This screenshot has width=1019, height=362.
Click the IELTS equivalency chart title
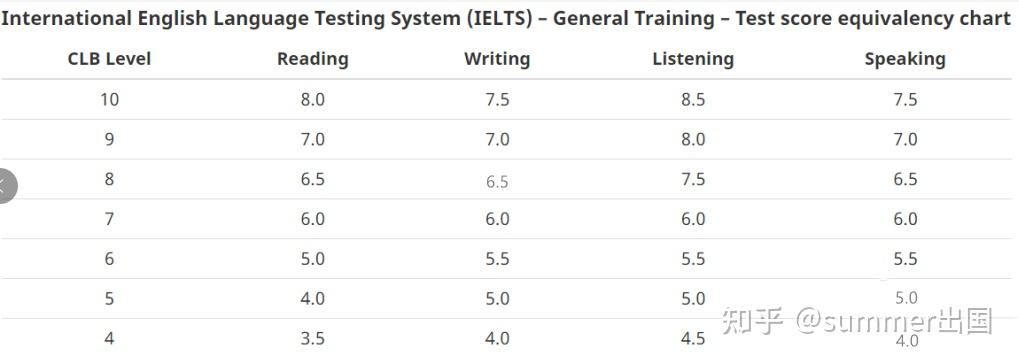pos(506,18)
